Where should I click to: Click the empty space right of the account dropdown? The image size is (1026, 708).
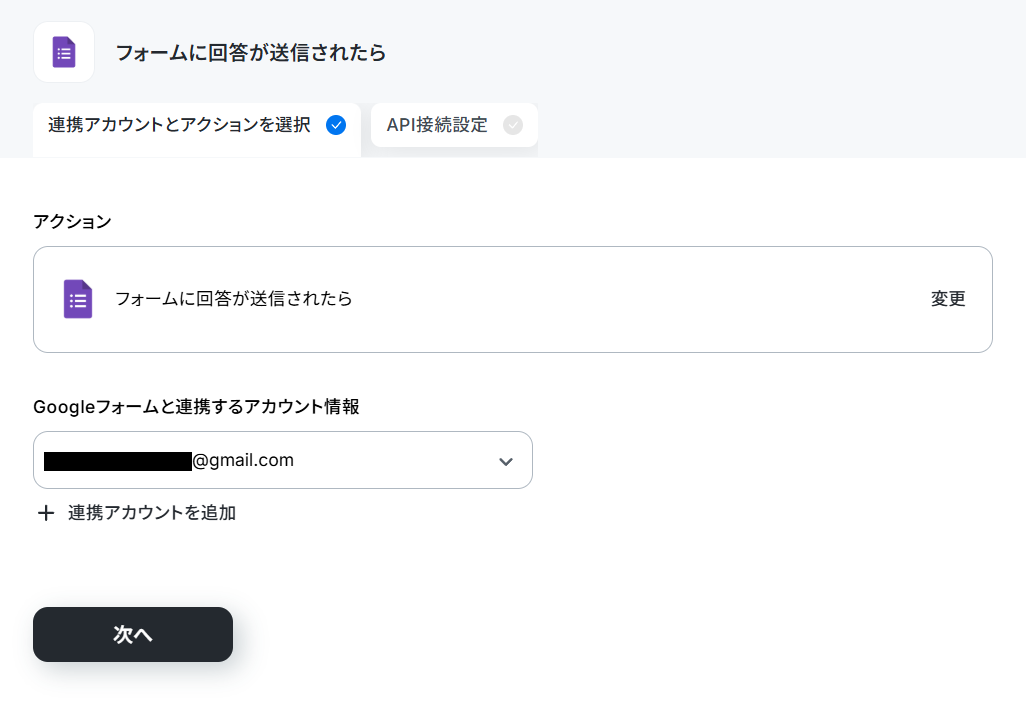762,460
